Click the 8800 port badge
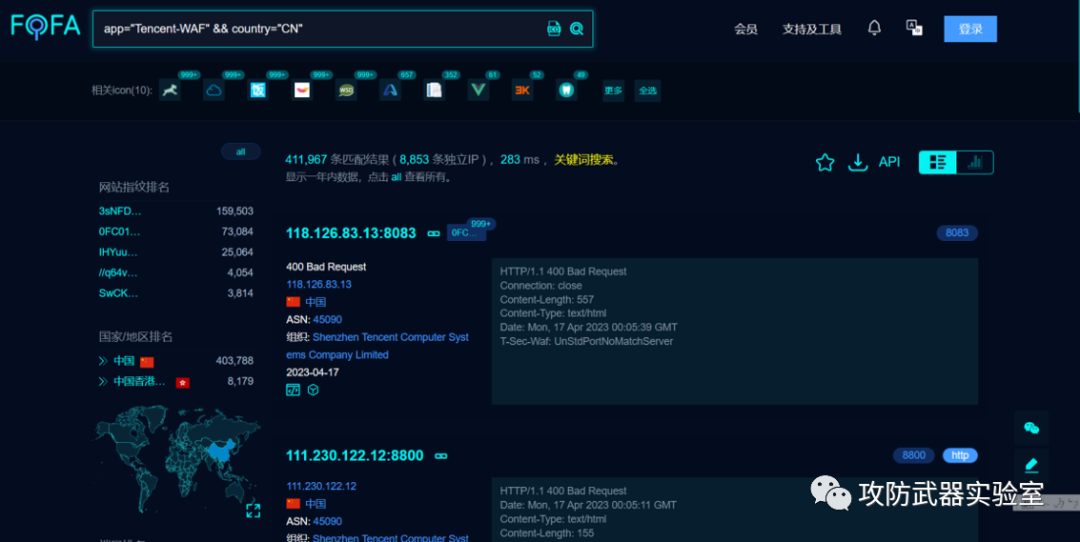The width and height of the screenshot is (1080, 542). [913, 455]
